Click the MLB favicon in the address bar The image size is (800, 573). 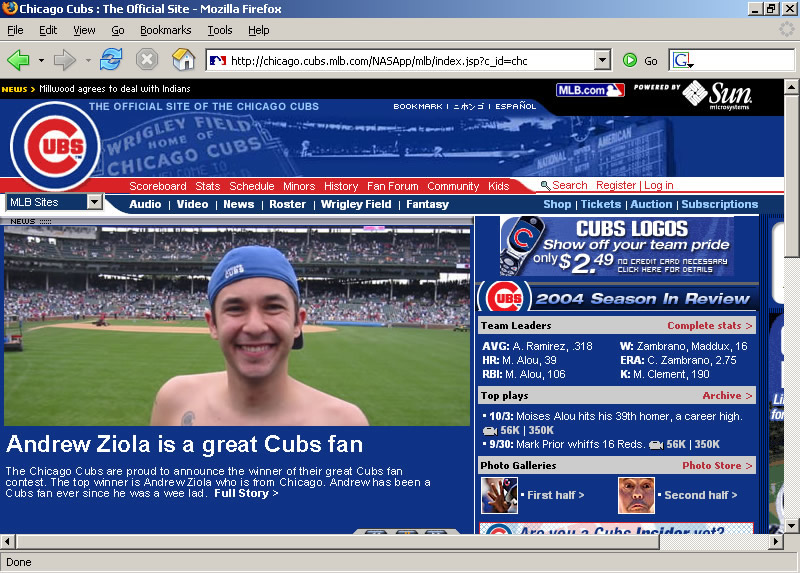pyautogui.click(x=218, y=61)
